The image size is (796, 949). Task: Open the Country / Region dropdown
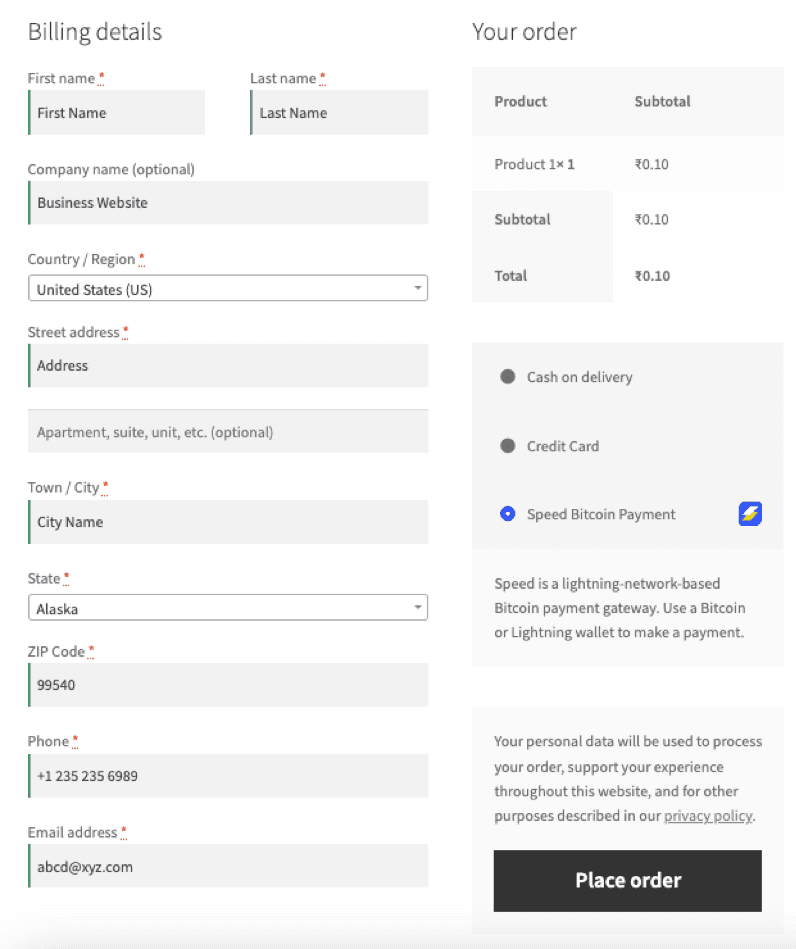pos(228,287)
